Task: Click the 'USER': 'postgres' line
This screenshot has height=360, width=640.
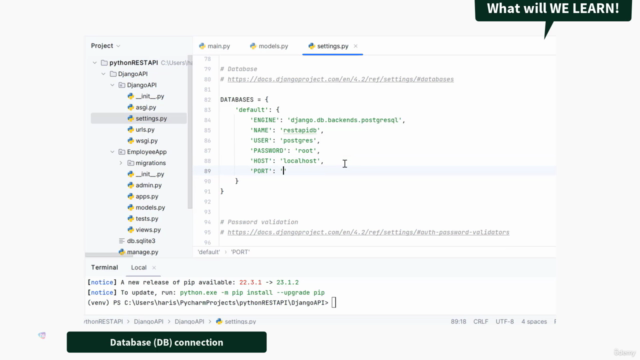Action: point(285,140)
